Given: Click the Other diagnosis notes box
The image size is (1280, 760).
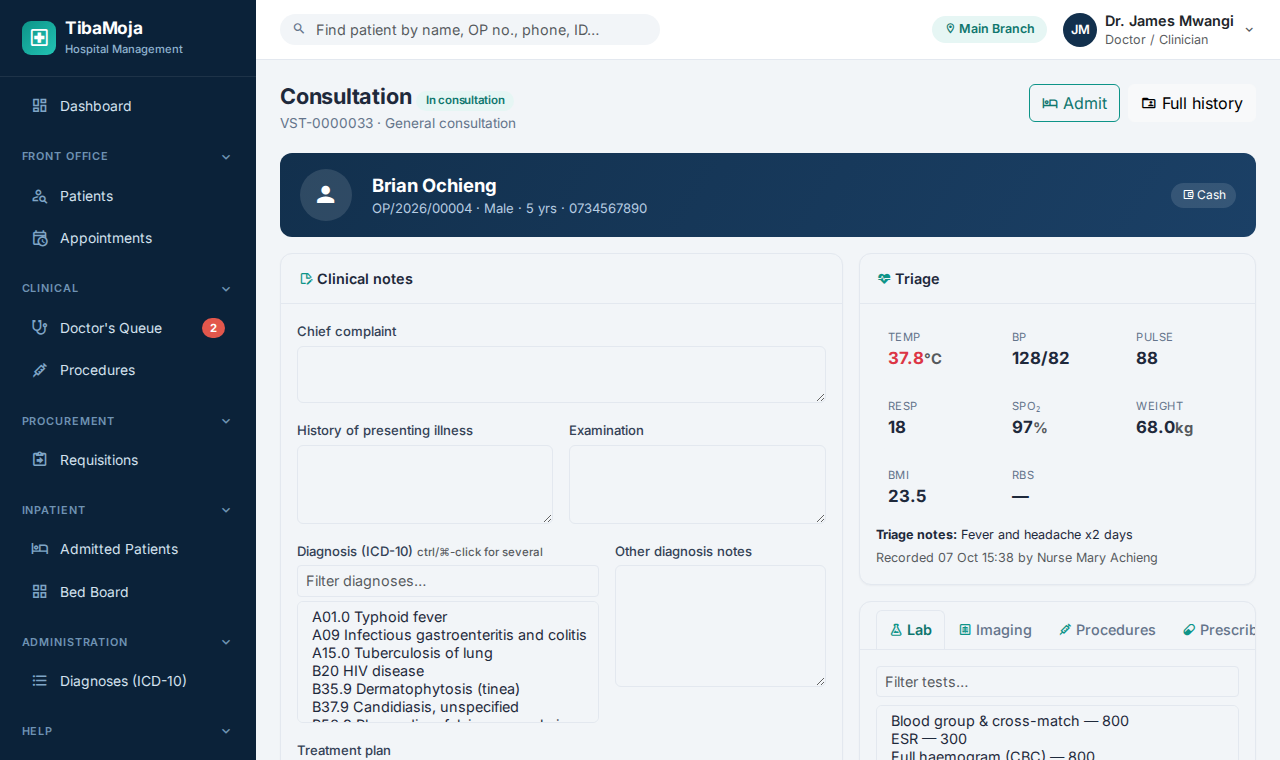Looking at the screenshot, I should tap(720, 626).
